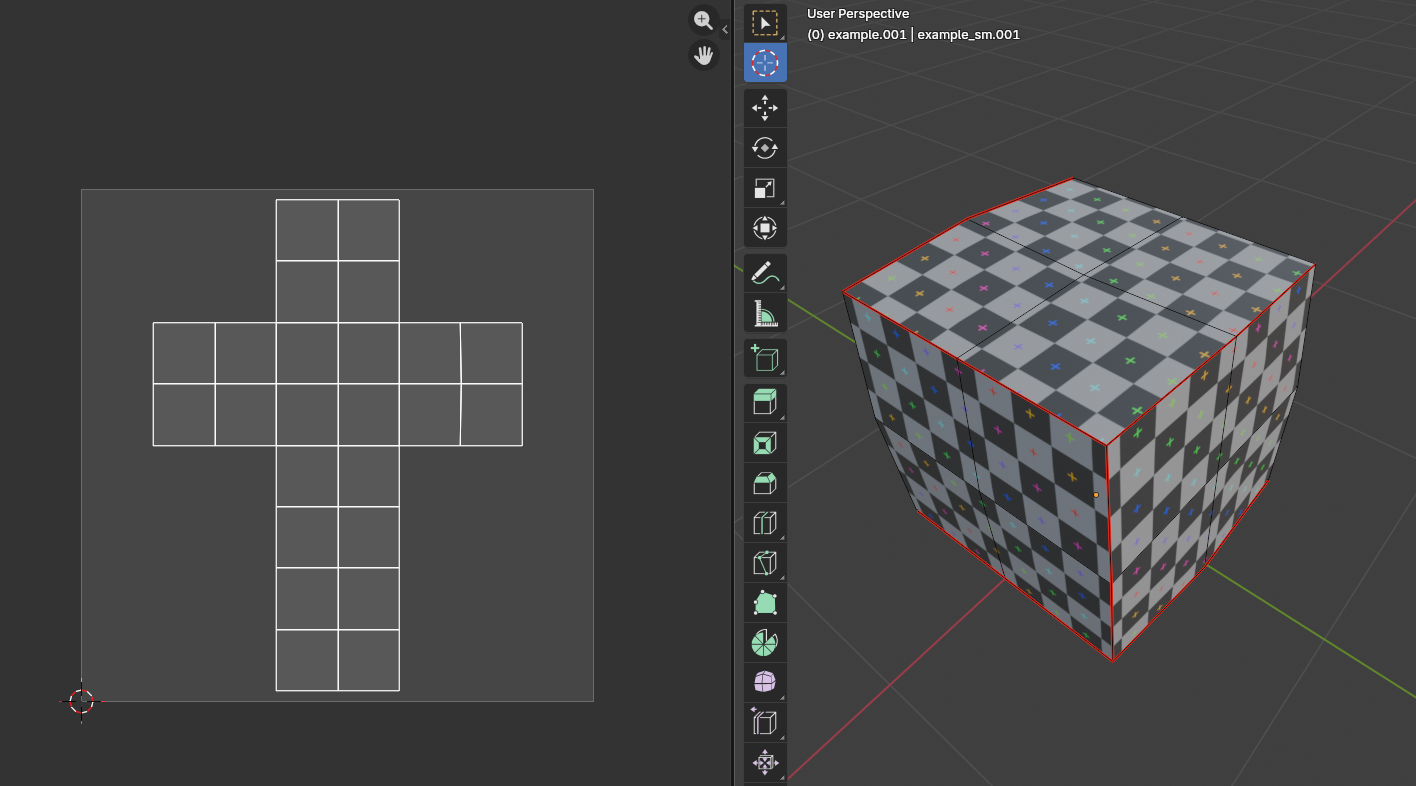Select the Spin tool
Viewport: 1416px width, 786px height.
765,642
